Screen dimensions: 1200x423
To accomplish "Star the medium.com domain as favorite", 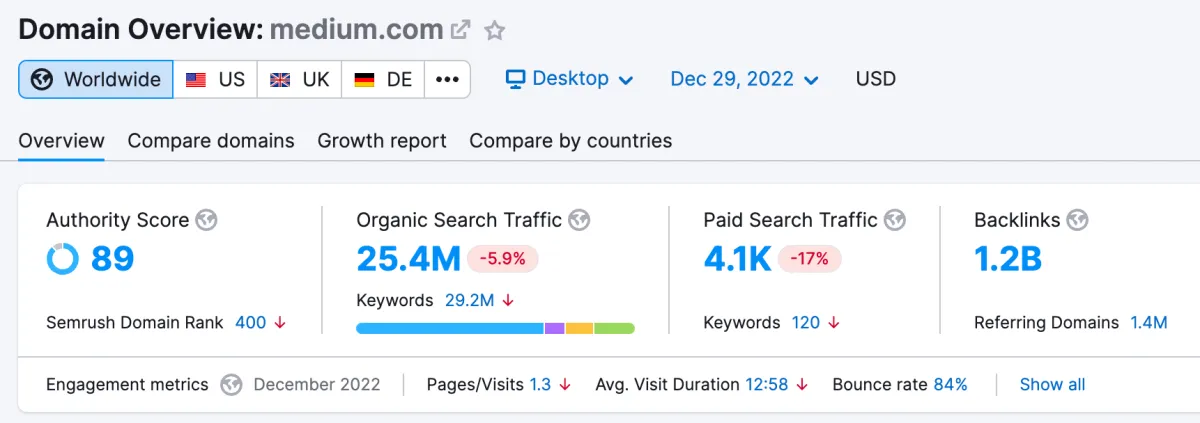I will 494,30.
